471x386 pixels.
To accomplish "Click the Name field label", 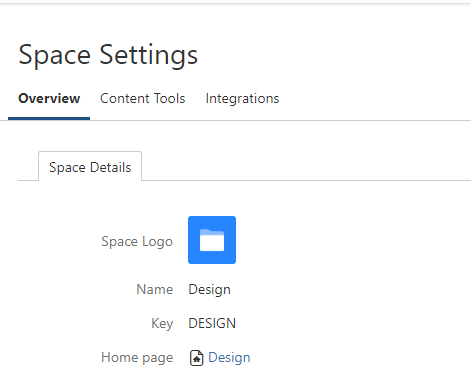I will [x=155, y=289].
